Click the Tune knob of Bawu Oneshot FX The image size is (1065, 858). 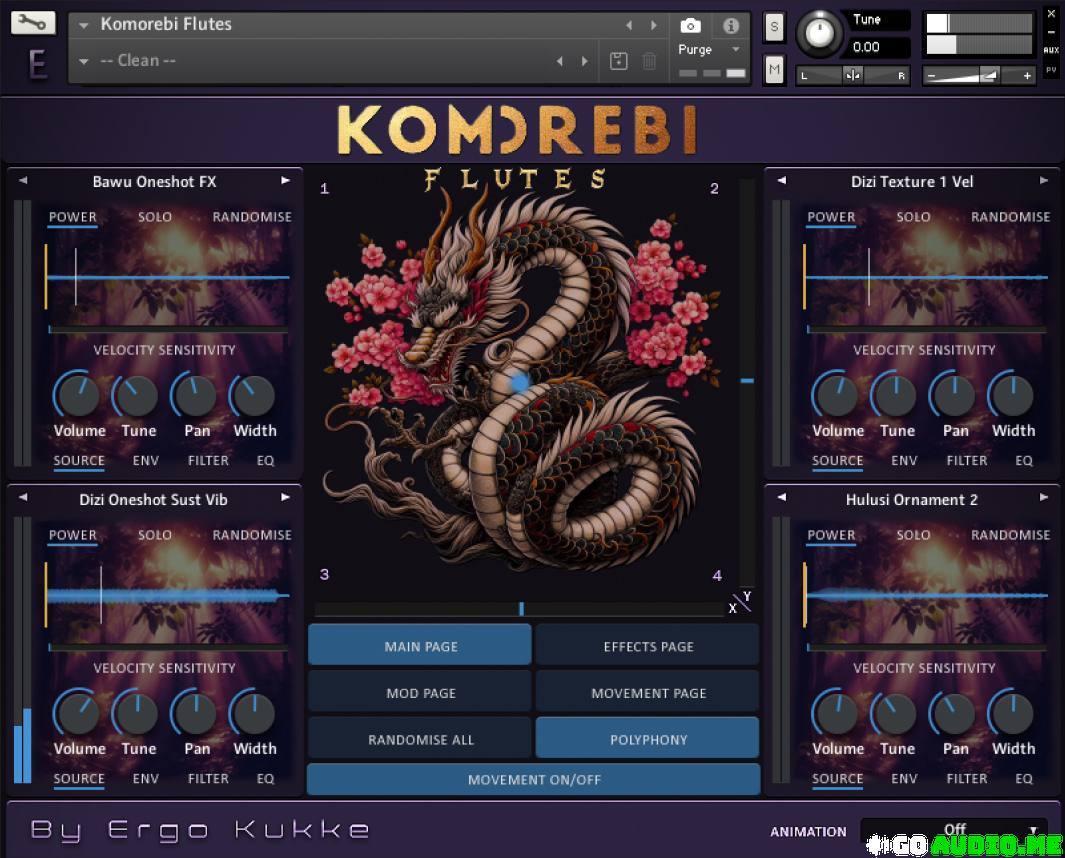click(137, 395)
